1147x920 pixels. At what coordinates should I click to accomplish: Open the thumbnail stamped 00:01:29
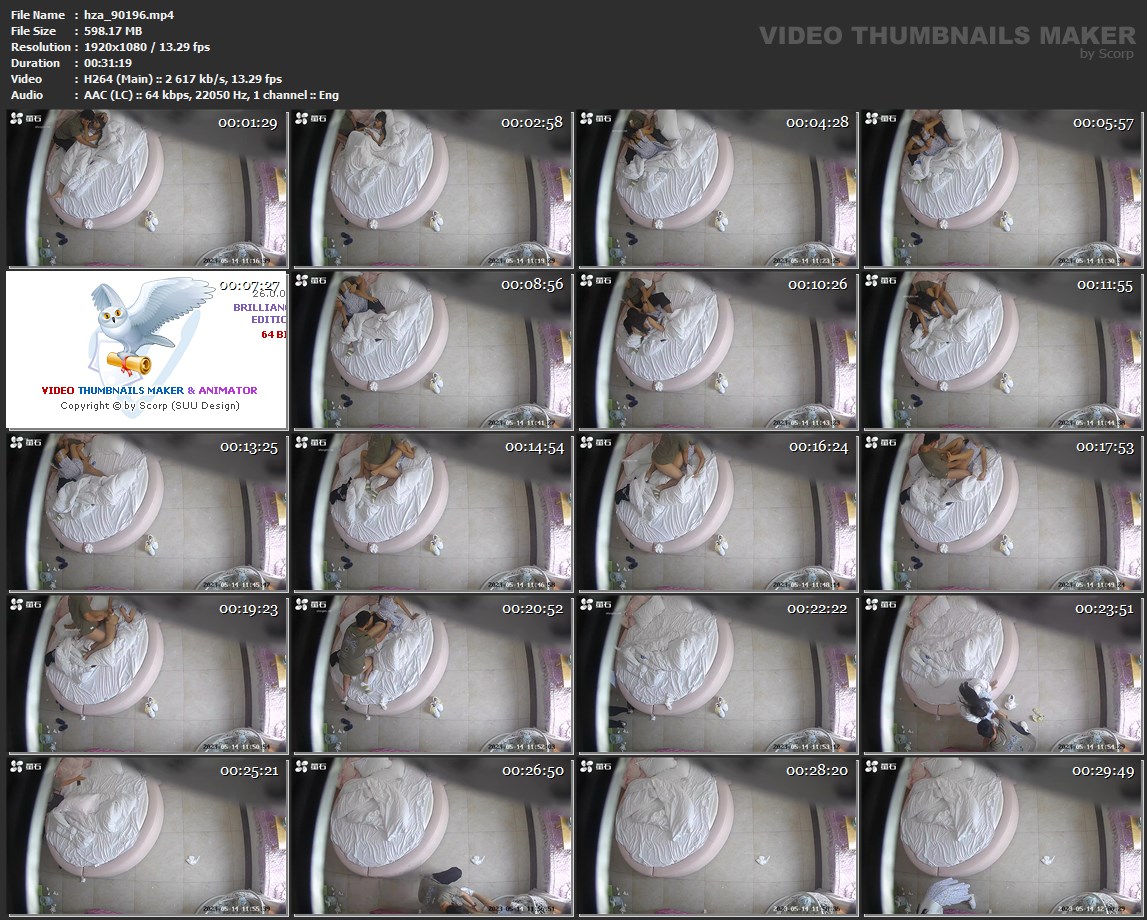147,189
